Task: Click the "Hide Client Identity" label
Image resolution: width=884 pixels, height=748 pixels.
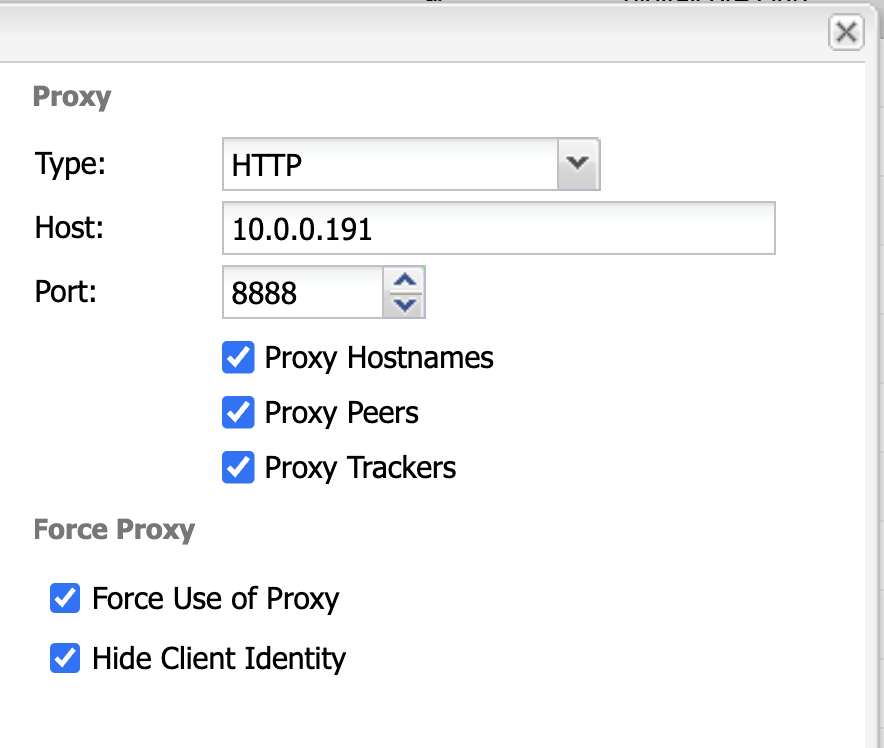Action: (218, 659)
